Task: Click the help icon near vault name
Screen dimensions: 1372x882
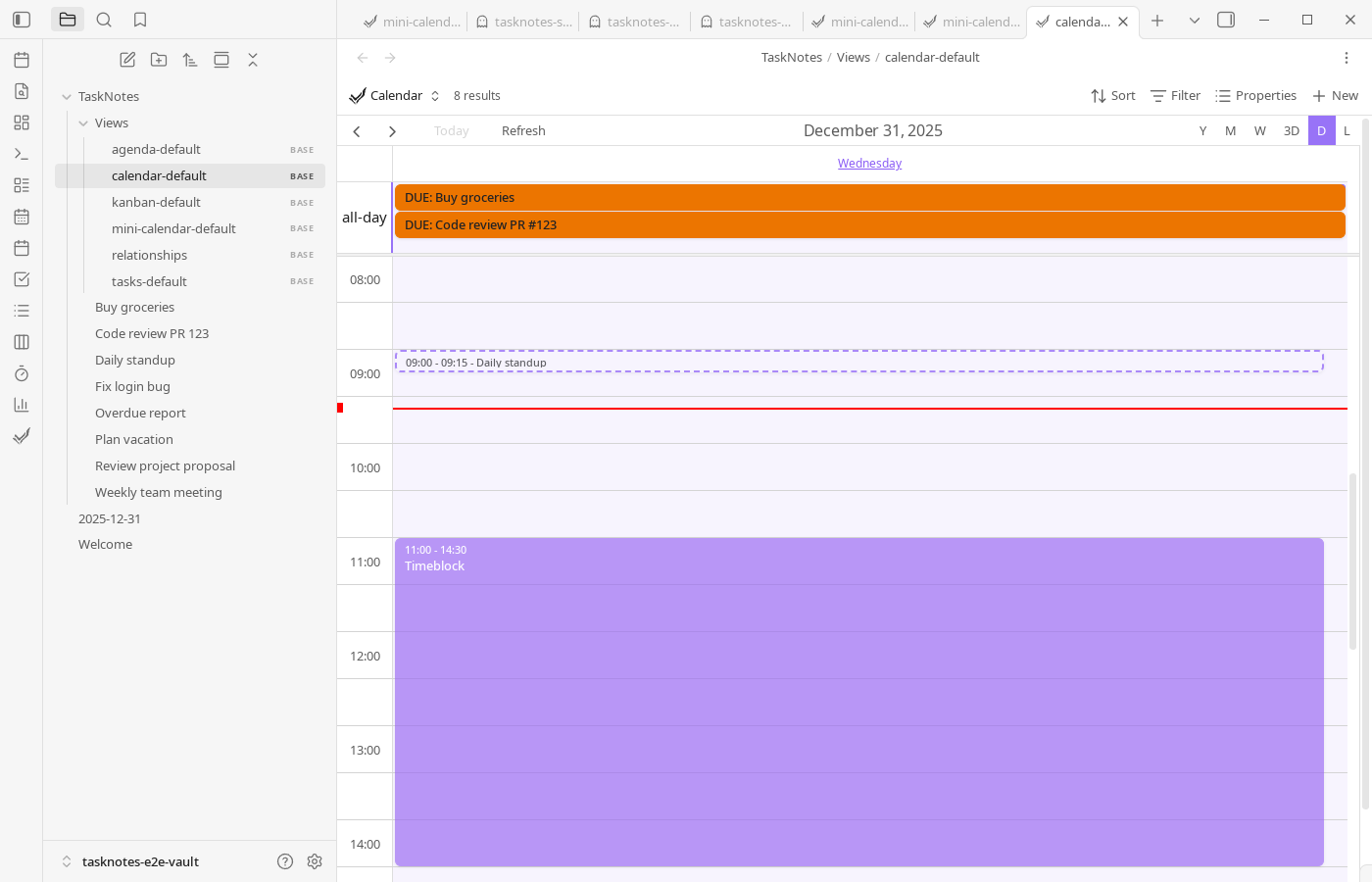Action: pyautogui.click(x=285, y=861)
